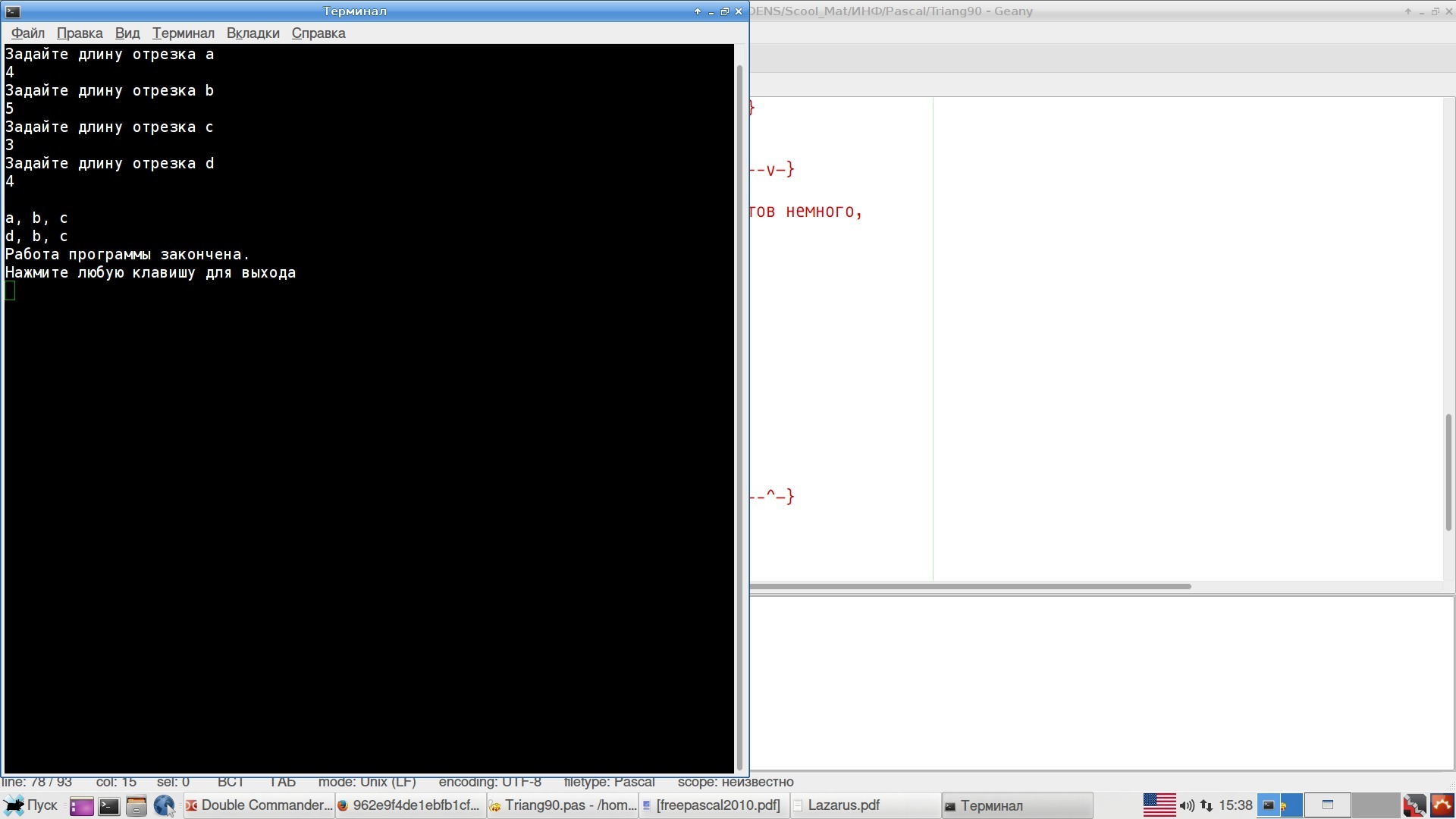The height and width of the screenshot is (819, 1456).
Task: Switch to Double Commander taskbar button
Action: [259, 805]
